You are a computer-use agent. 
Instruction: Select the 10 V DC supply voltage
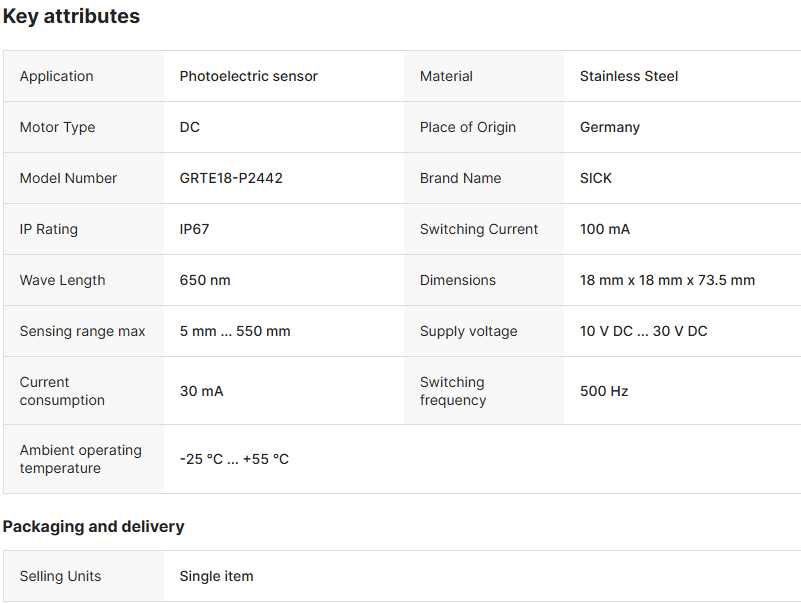643,331
